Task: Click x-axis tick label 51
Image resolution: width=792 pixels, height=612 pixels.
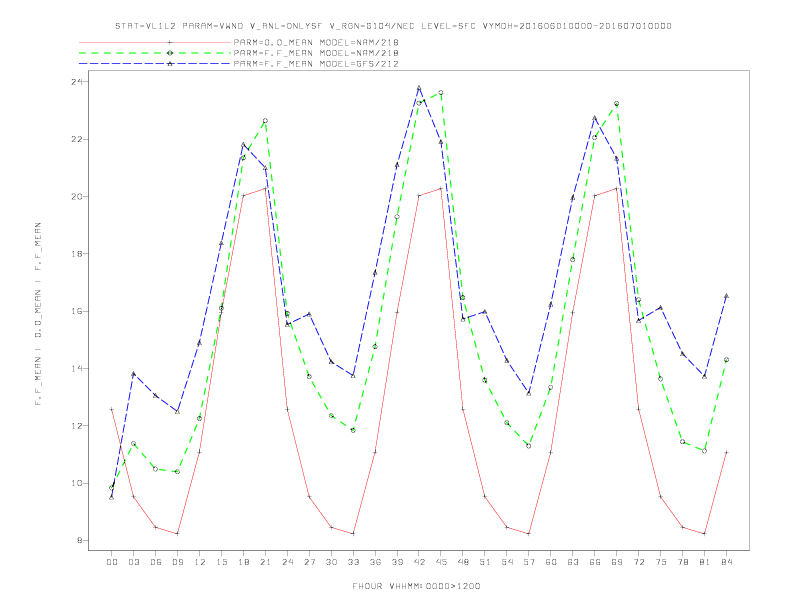Action: [x=485, y=562]
